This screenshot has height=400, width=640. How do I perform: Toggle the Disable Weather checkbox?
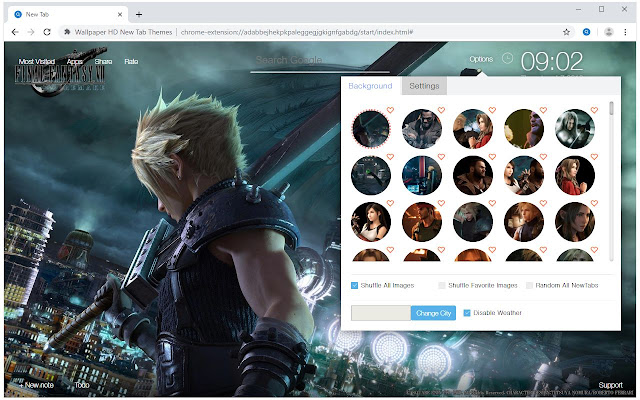tap(467, 313)
